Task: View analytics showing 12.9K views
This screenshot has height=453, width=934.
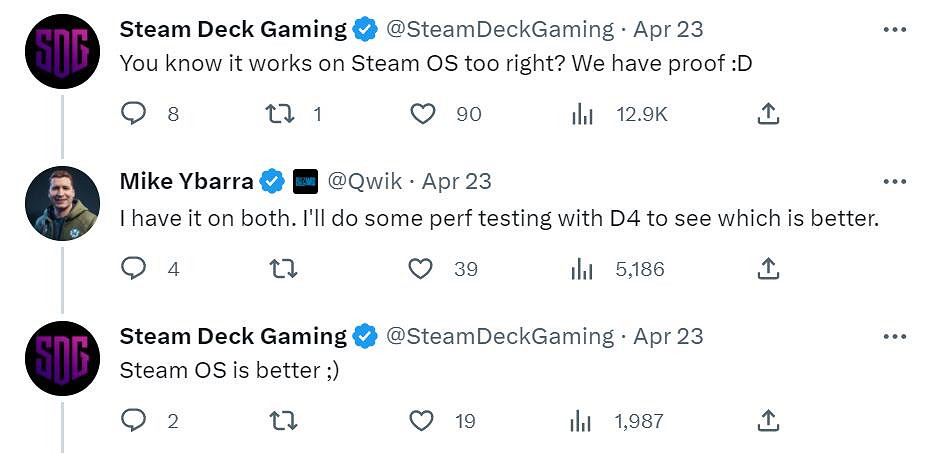Action: (x=582, y=115)
